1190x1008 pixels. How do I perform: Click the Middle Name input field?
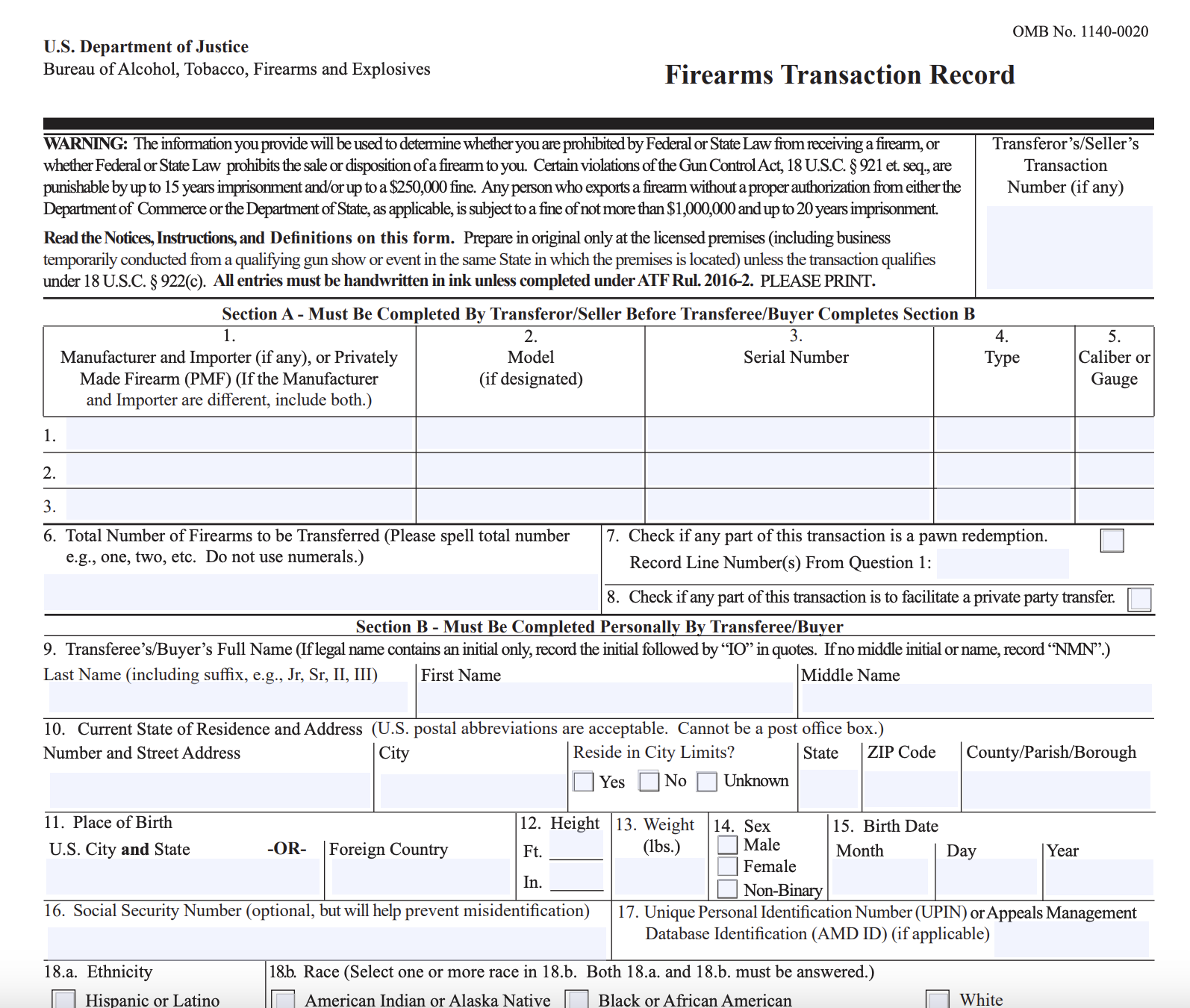tap(976, 698)
